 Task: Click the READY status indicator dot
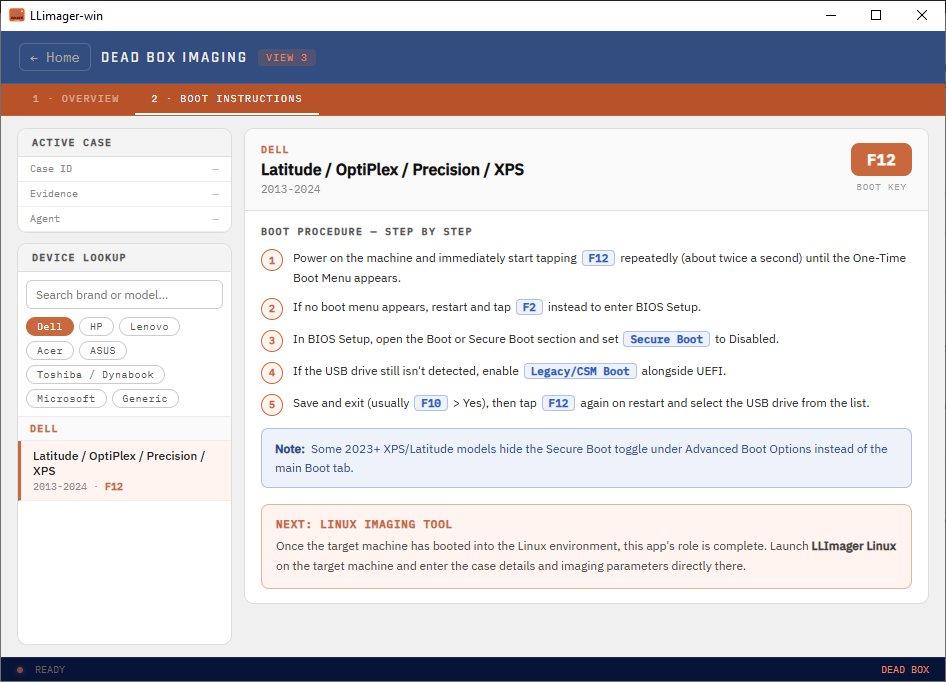20,670
